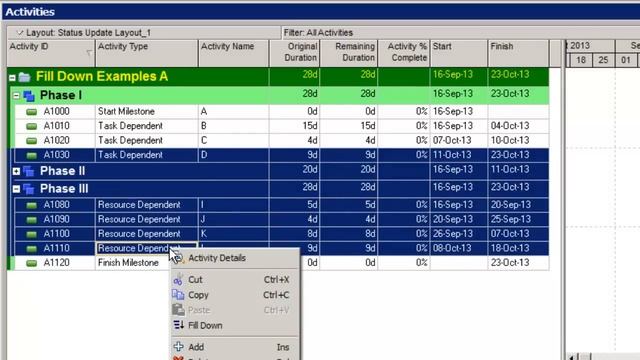Select the 15d Original Duration cell for A1010

[x=294, y=127]
